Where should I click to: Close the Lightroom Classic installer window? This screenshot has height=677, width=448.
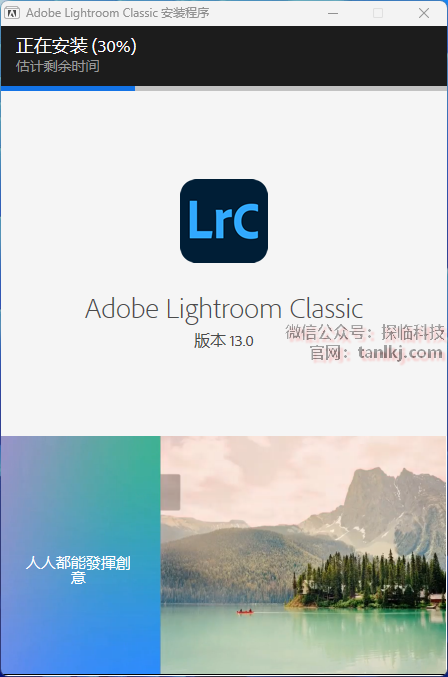coord(424,13)
